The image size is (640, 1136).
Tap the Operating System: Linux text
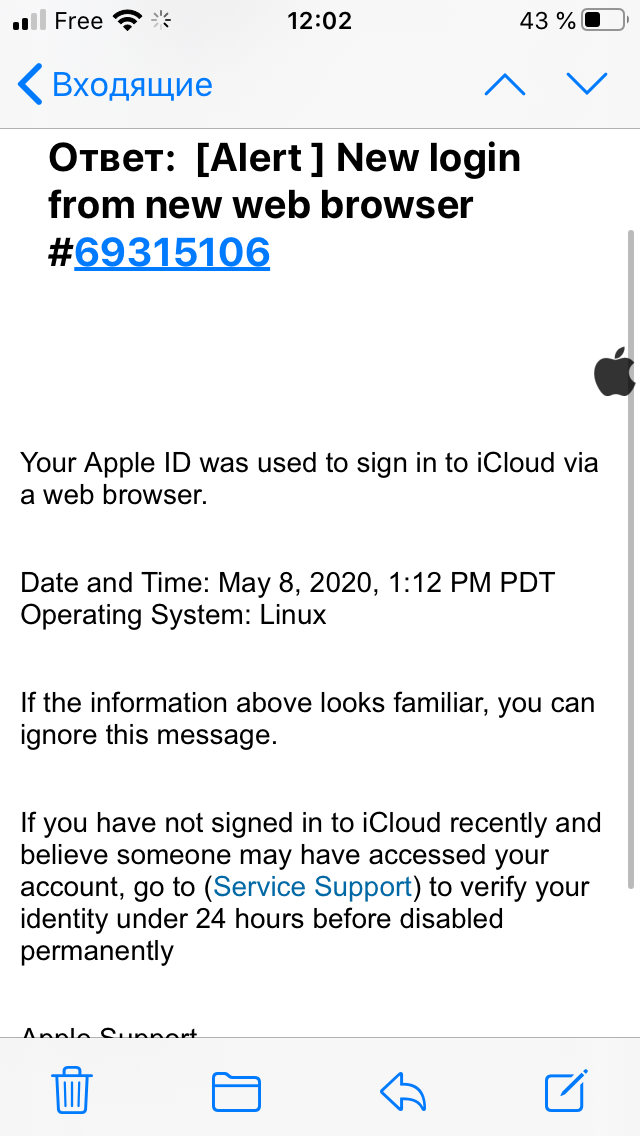coord(174,614)
